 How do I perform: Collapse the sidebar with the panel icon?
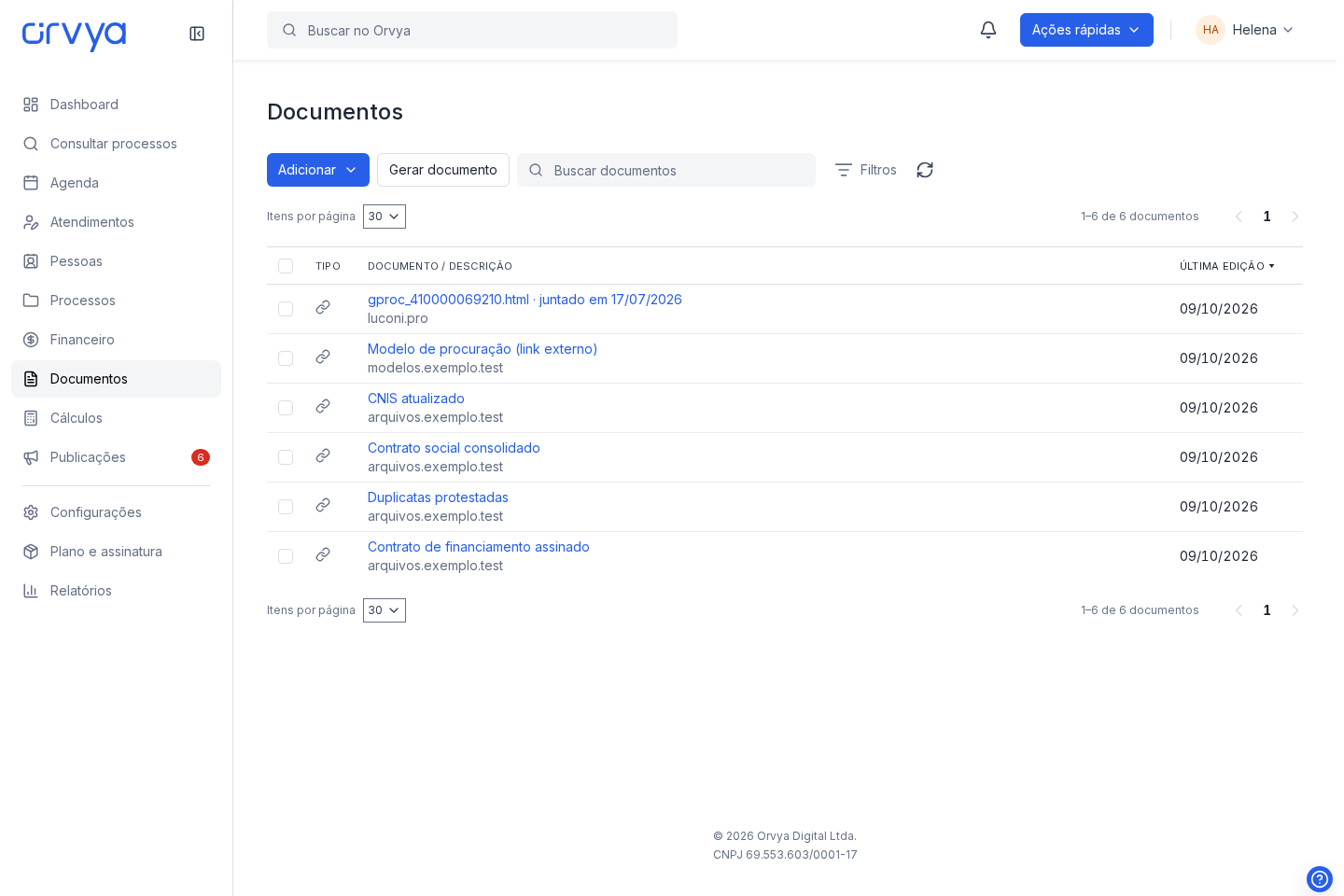coord(197,34)
